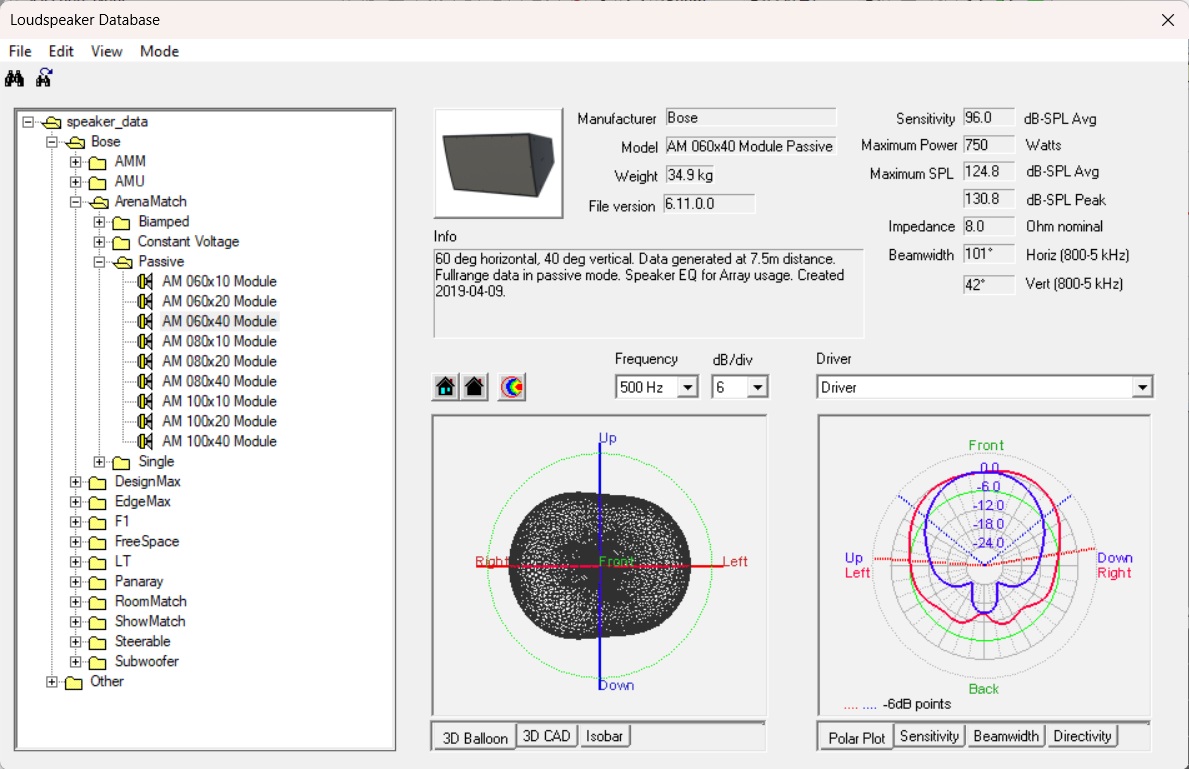Expand the Subwoofer folder
This screenshot has width=1189, height=769.
pyautogui.click(x=75, y=661)
